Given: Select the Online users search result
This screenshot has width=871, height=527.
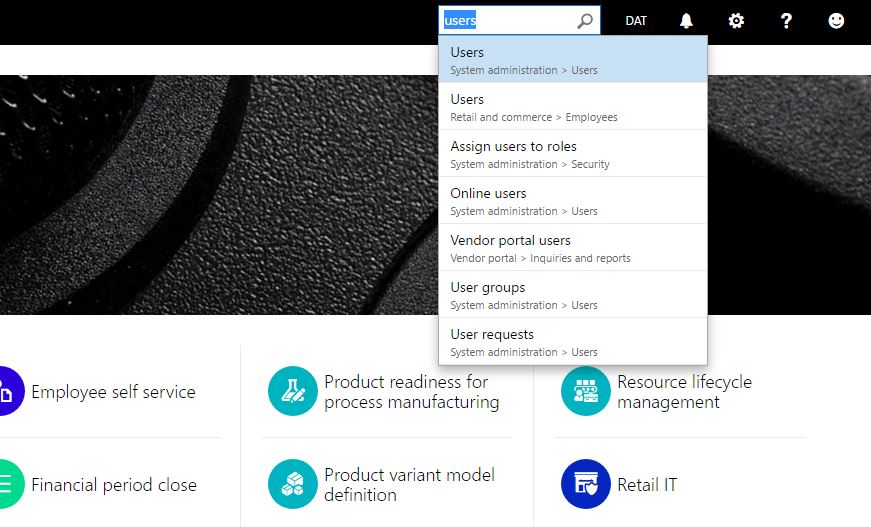Looking at the screenshot, I should coord(572,201).
